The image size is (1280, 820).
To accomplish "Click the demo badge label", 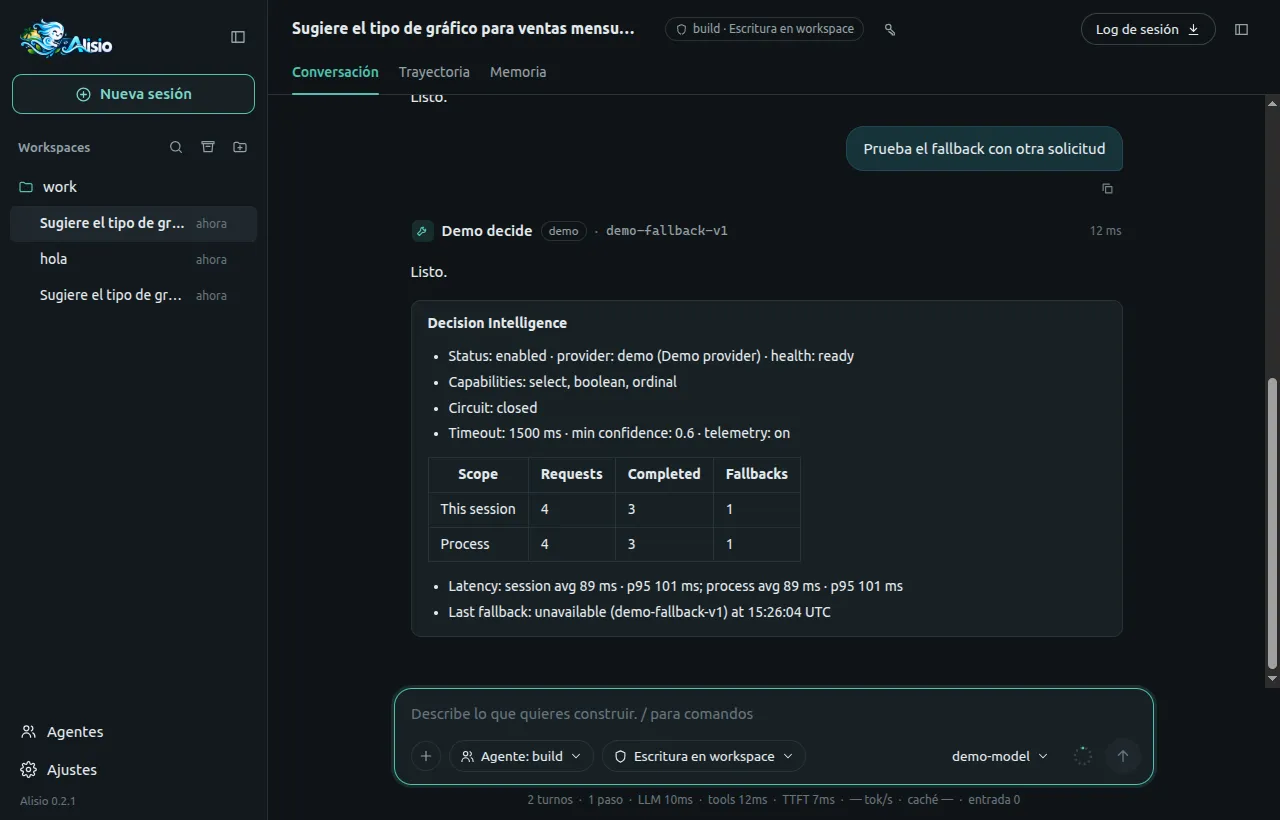I will (564, 231).
